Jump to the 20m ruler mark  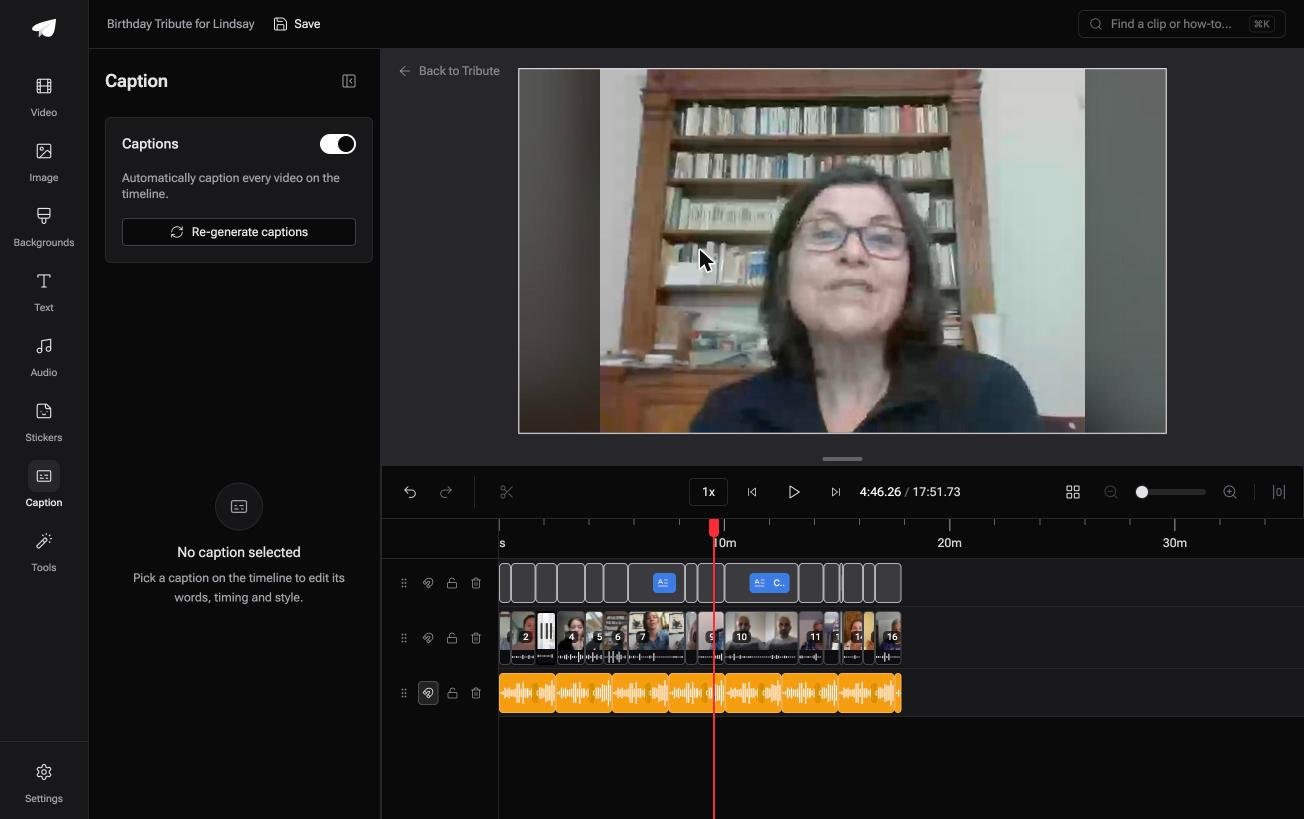[949, 543]
